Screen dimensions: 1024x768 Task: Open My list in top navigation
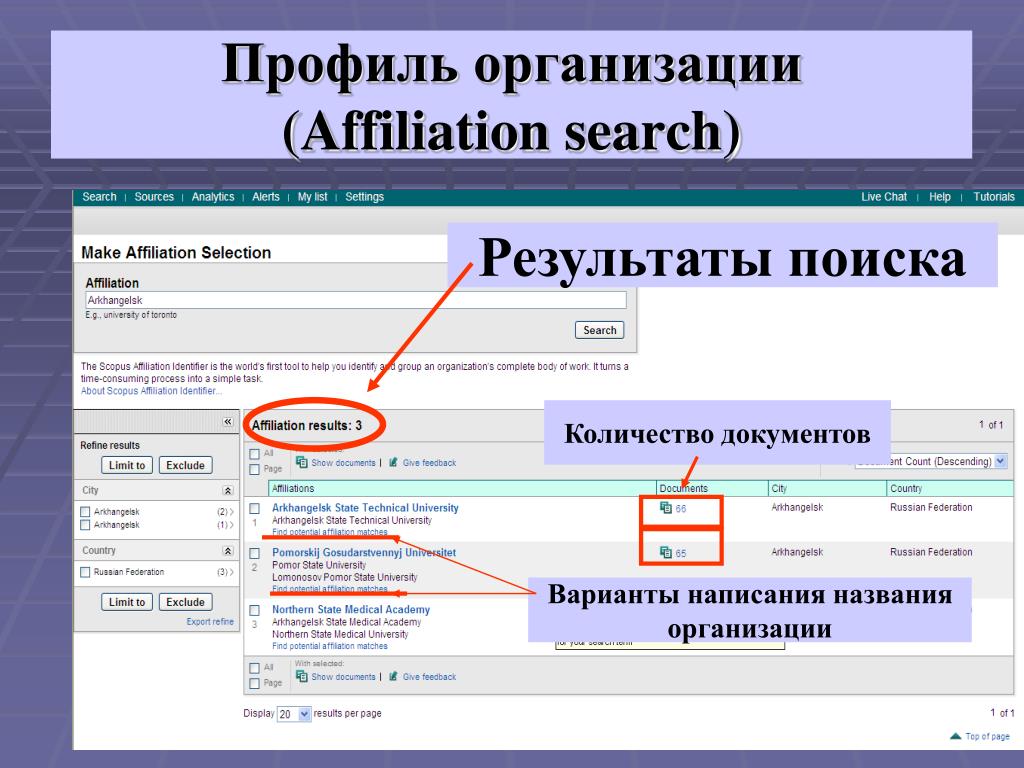312,197
